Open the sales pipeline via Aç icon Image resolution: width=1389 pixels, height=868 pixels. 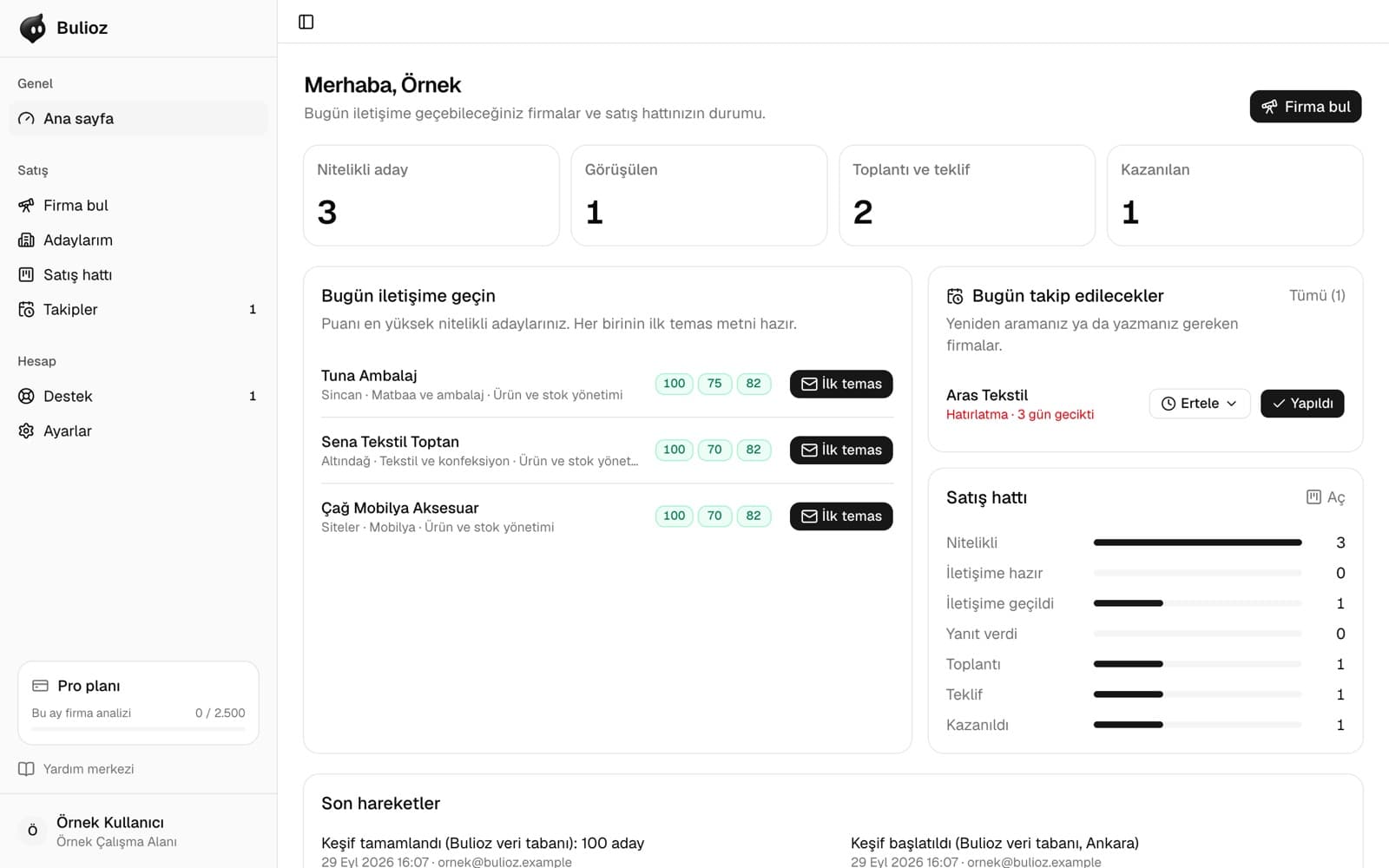(x=1326, y=497)
